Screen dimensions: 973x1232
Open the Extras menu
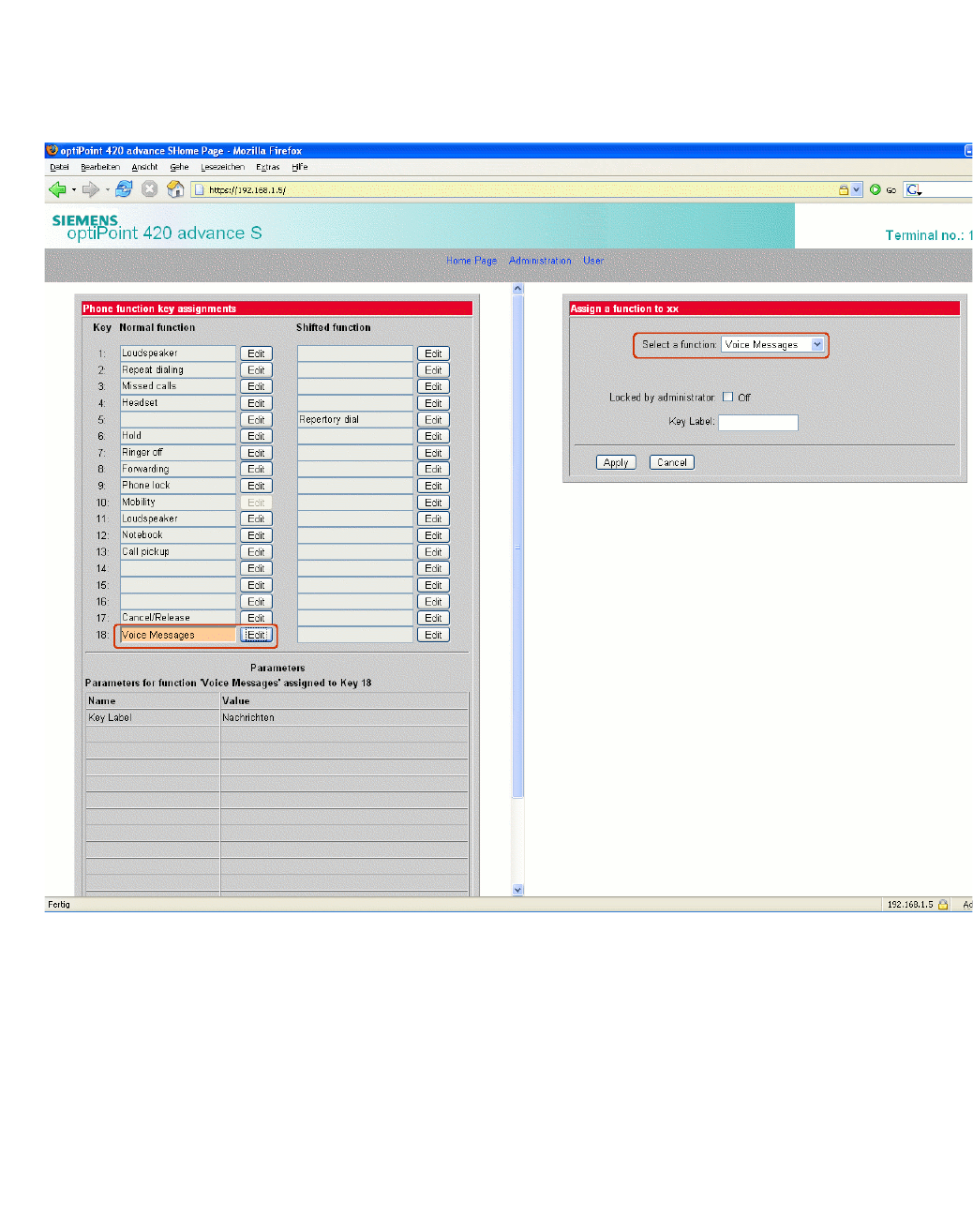267,167
